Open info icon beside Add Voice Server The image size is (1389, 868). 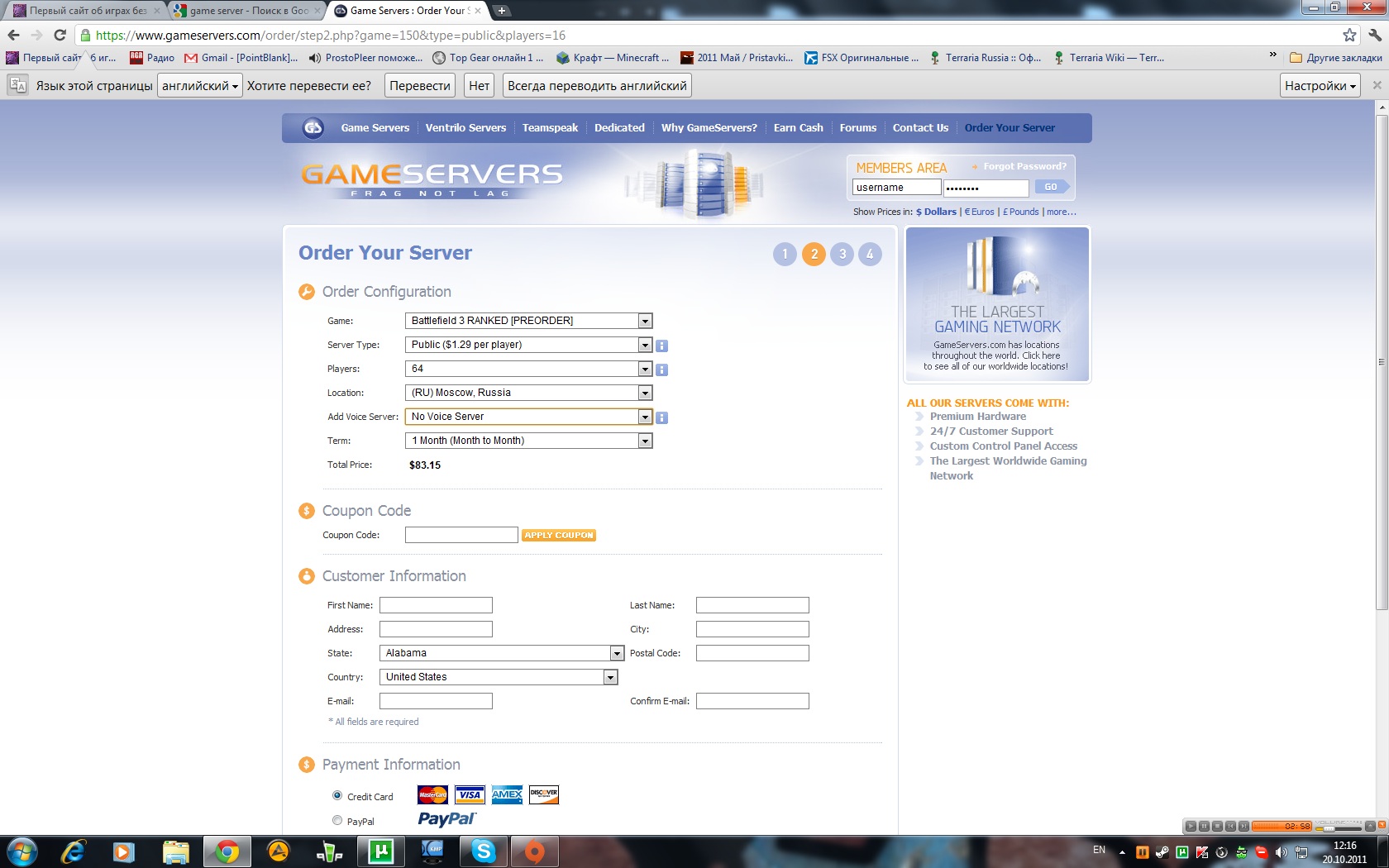[x=661, y=417]
